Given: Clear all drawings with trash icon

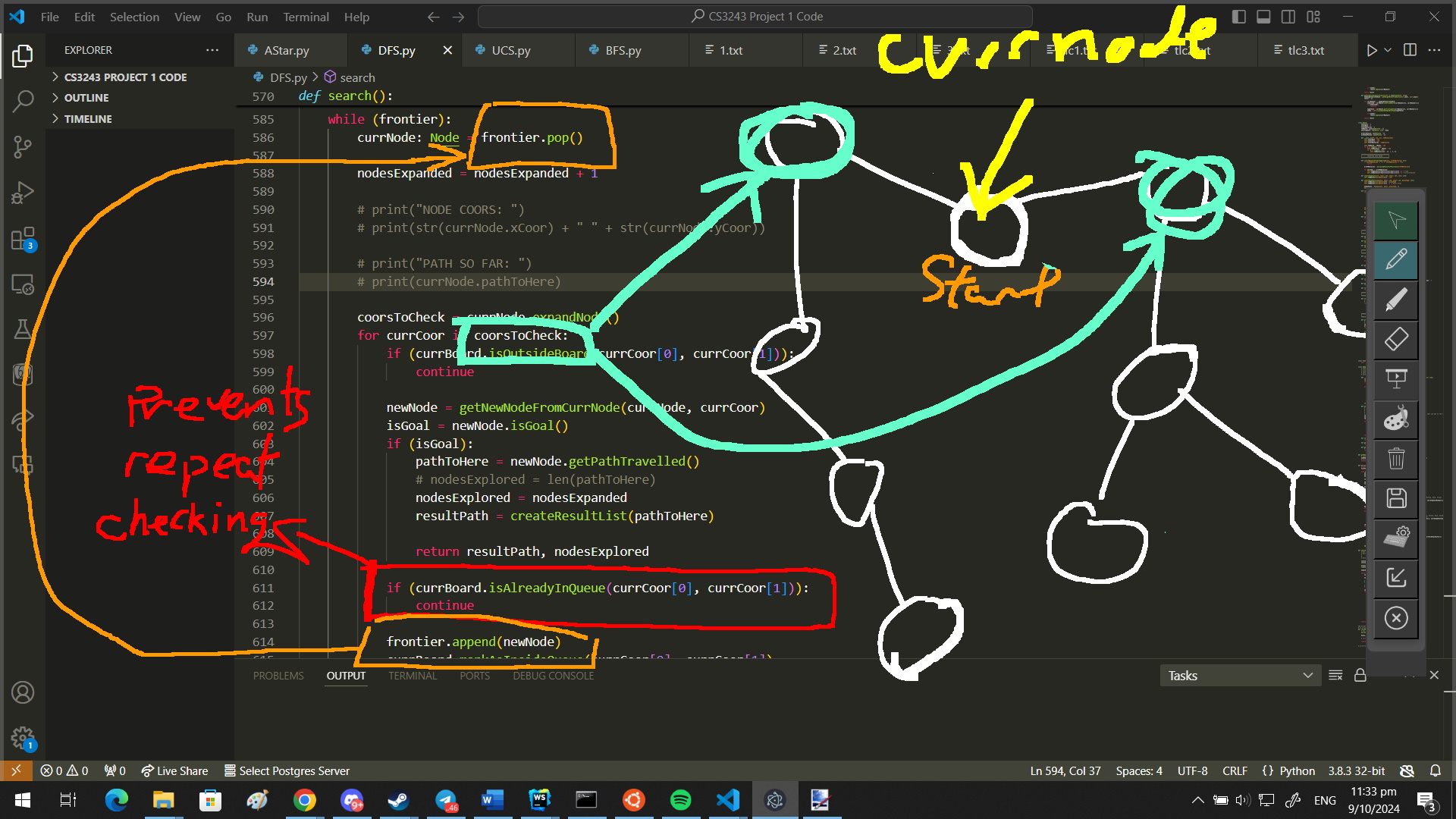Looking at the screenshot, I should (1396, 458).
